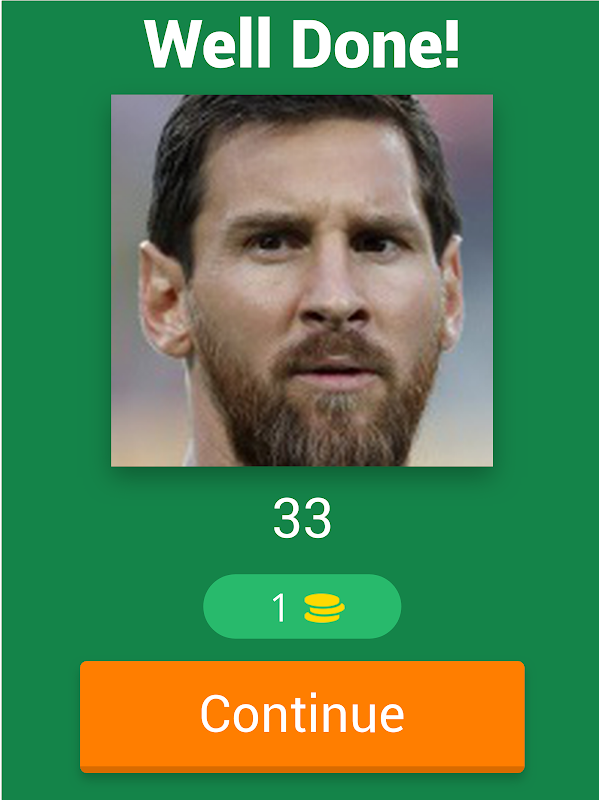
Task: Select the green coin reward pill
Action: [x=302, y=606]
